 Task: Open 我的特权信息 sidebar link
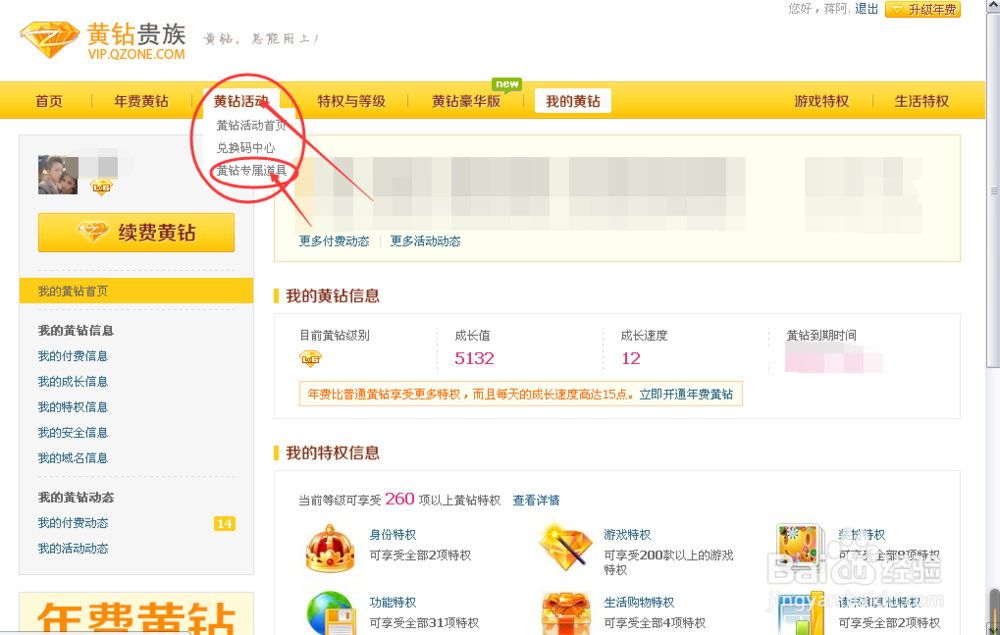pyautogui.click(x=73, y=407)
